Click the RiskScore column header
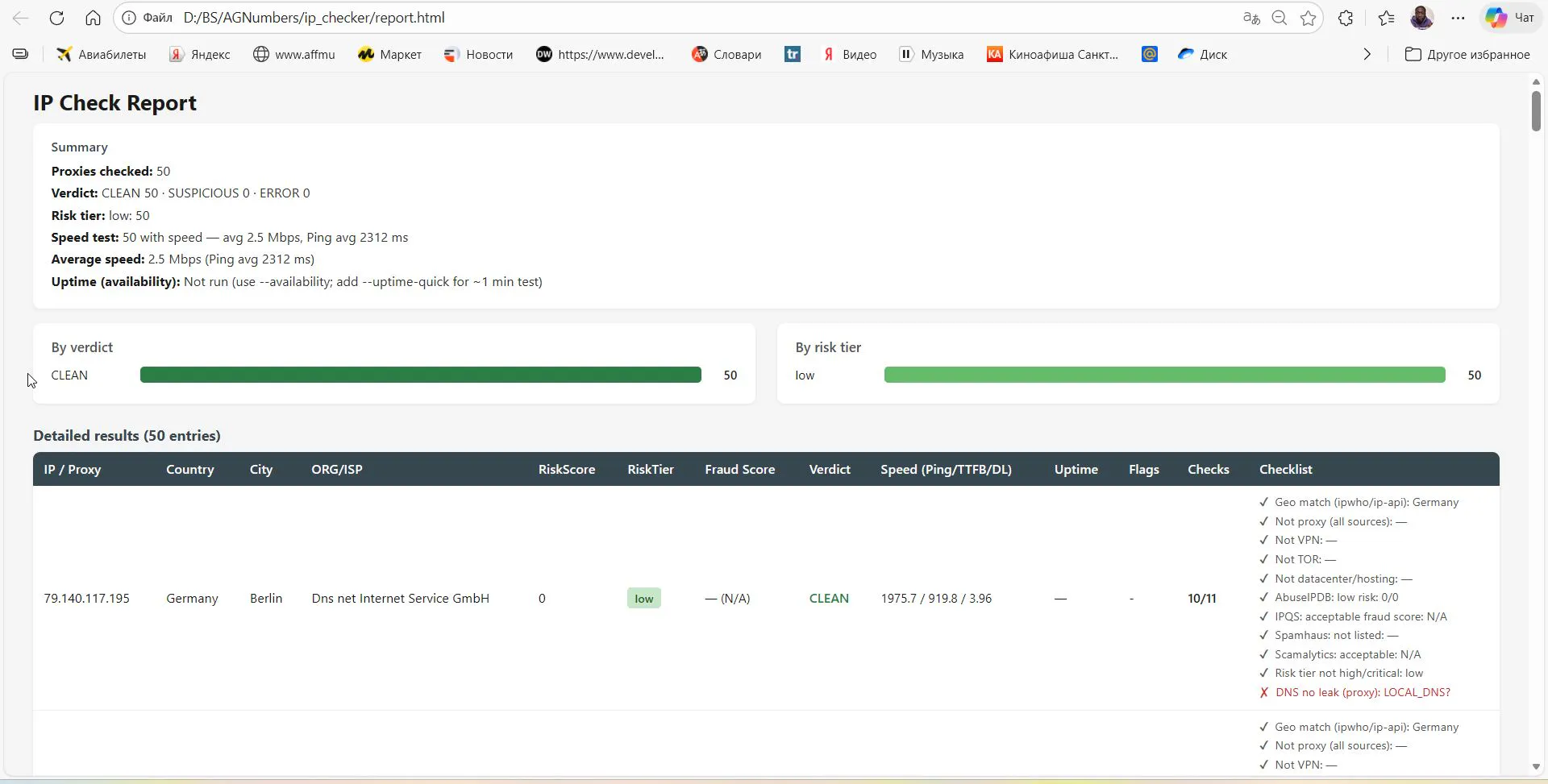Viewport: 1548px width, 784px height. tap(567, 469)
